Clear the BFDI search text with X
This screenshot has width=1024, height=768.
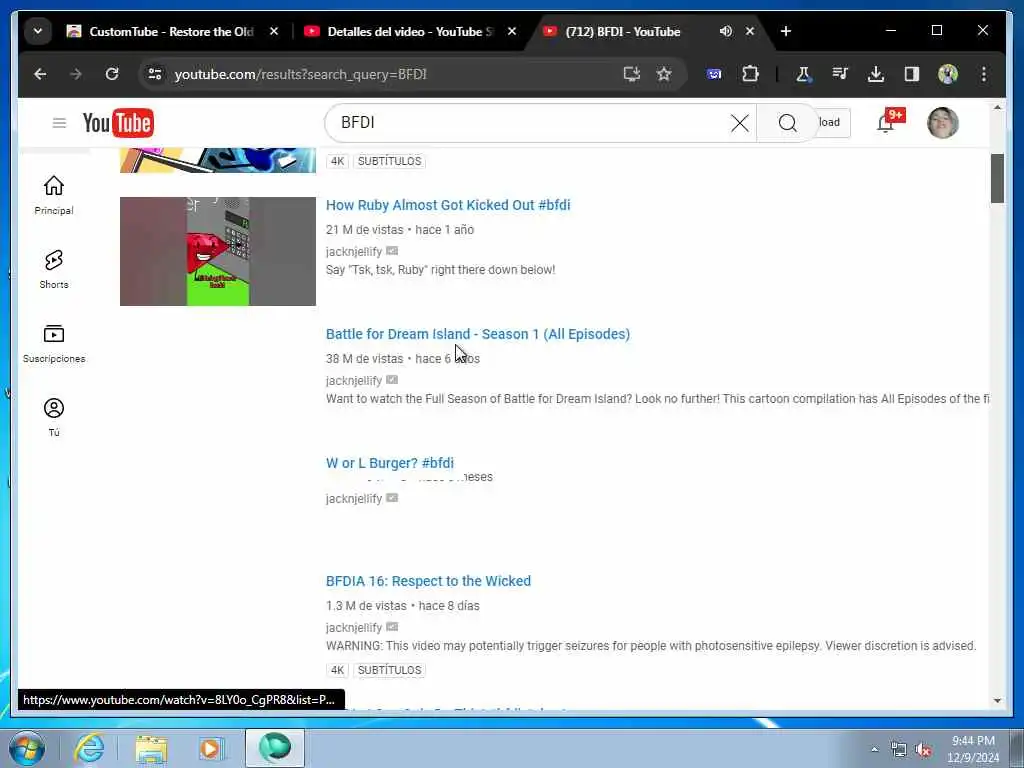739,123
